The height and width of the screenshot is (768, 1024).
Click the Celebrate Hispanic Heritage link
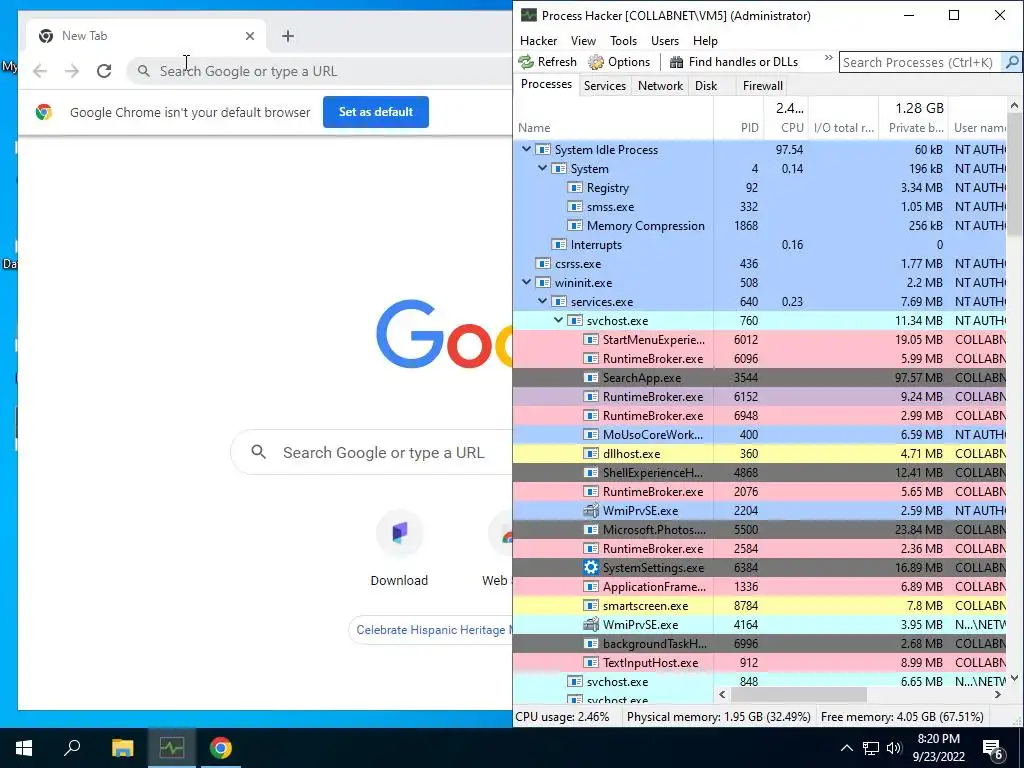coord(430,630)
